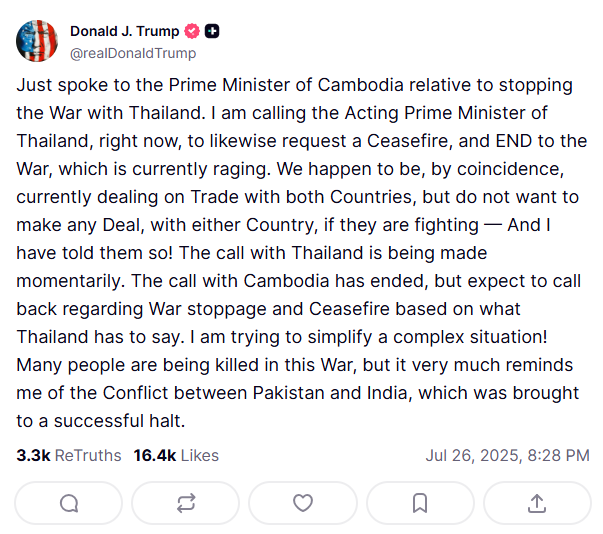Click the 3.3k count number

coord(33,456)
